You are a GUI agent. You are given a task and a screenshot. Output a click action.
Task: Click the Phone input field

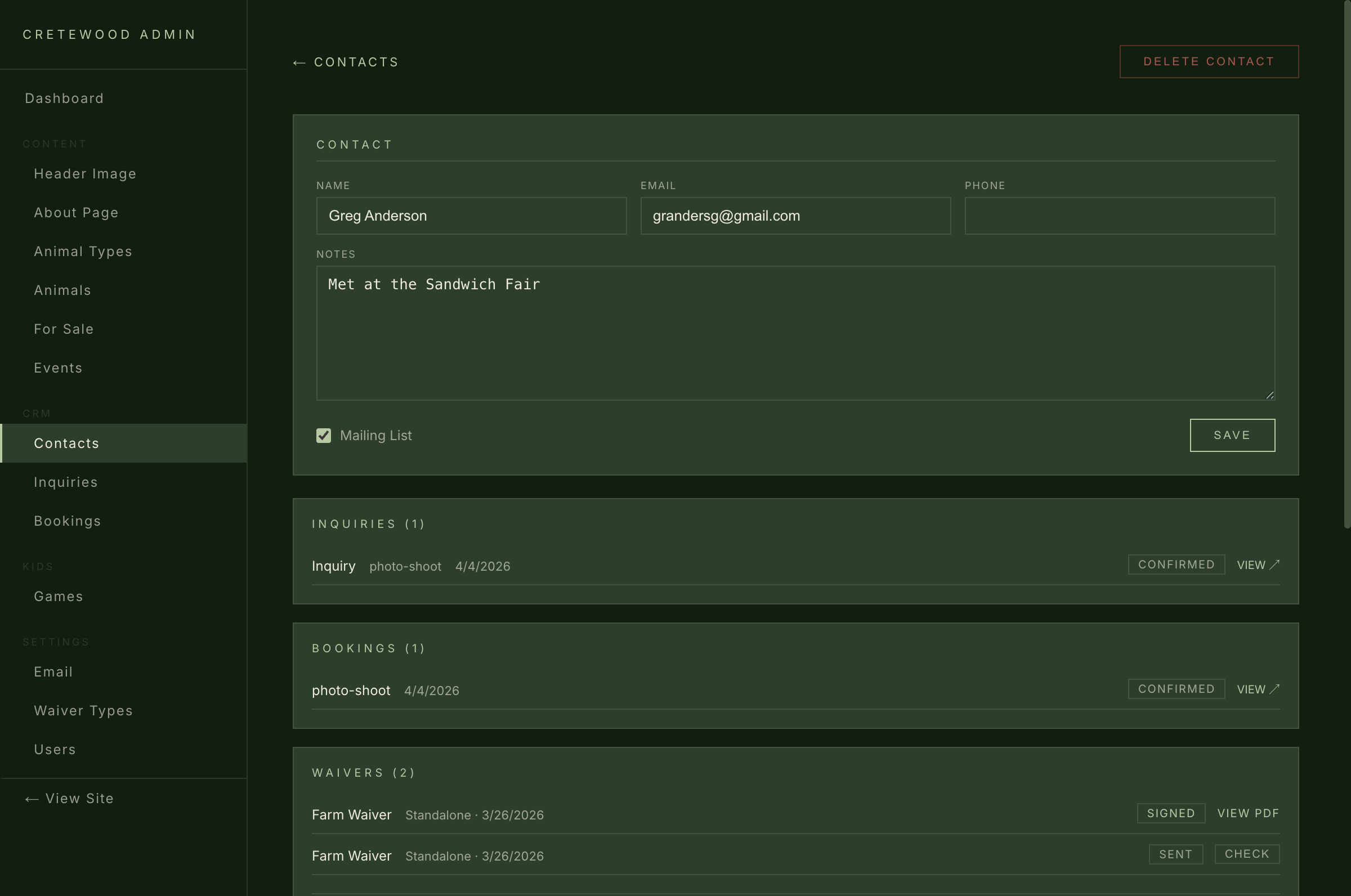click(1119, 216)
